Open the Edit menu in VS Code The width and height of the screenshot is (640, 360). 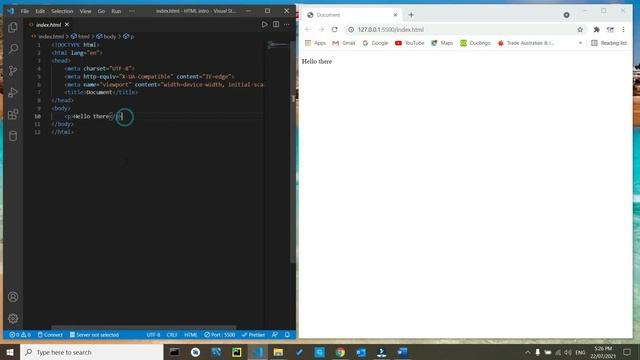tap(40, 11)
